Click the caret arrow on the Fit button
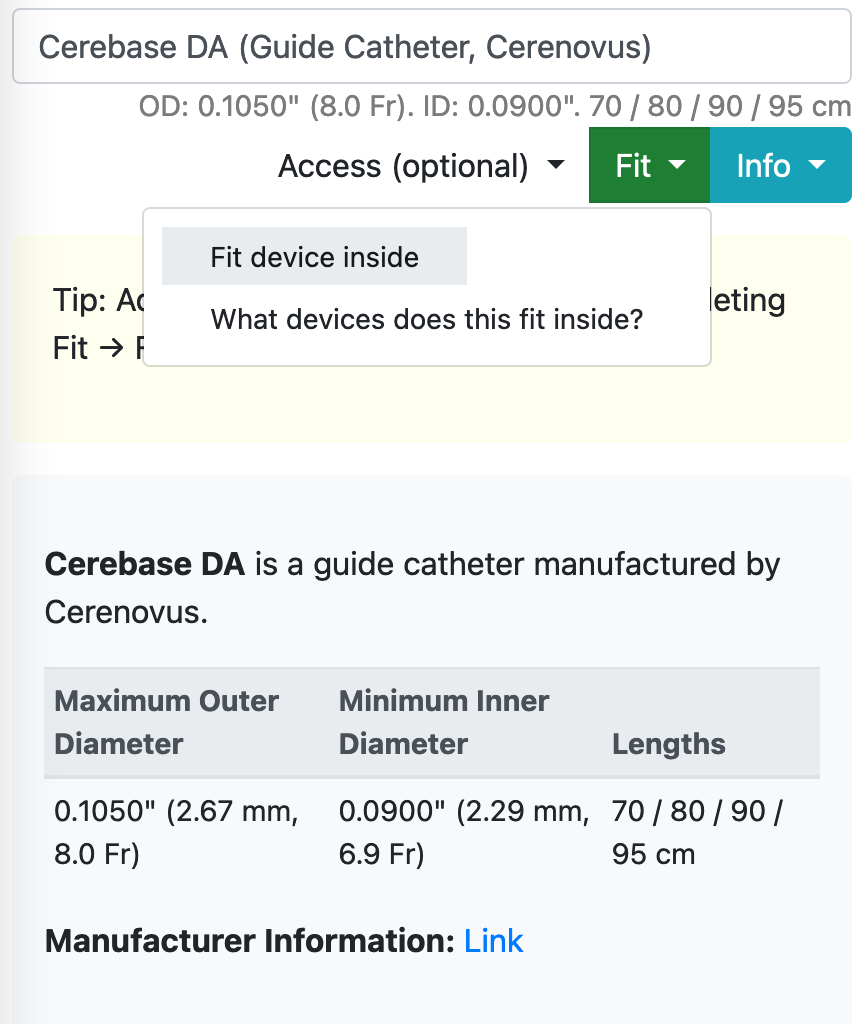The image size is (864, 1024). click(677, 165)
